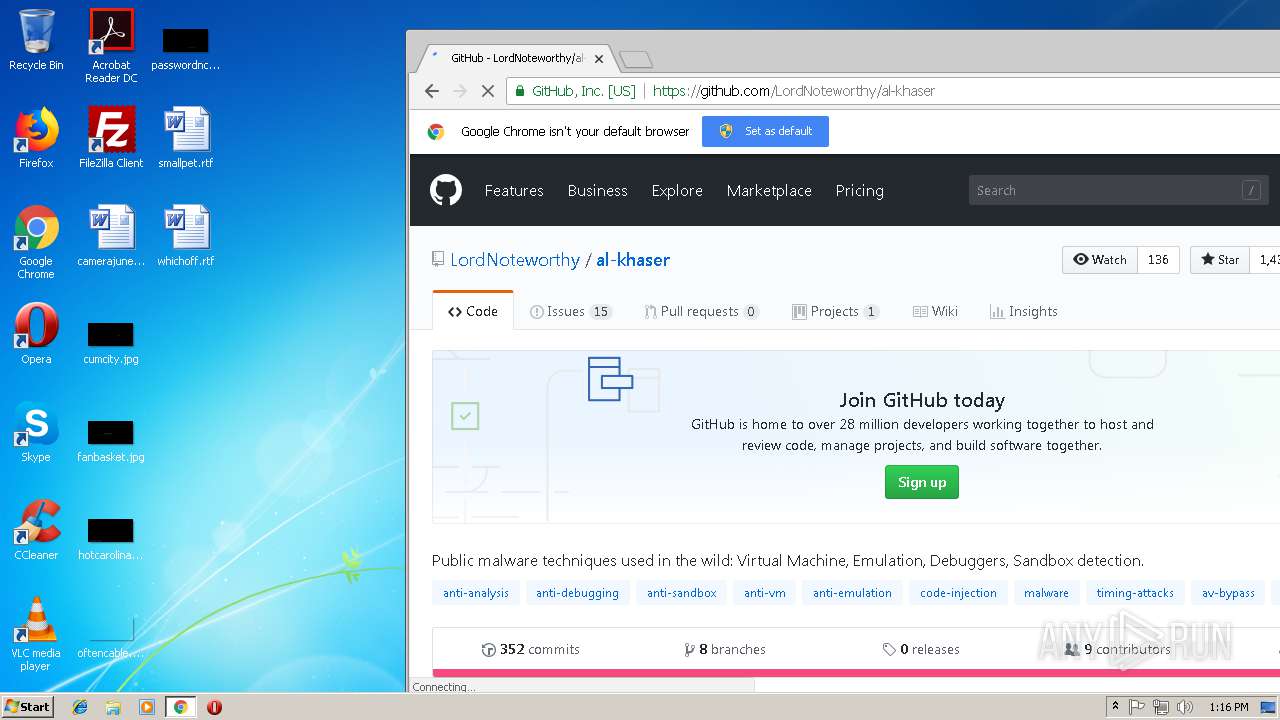
Task: Open LordNoteworthy user profile link
Action: coord(515,259)
